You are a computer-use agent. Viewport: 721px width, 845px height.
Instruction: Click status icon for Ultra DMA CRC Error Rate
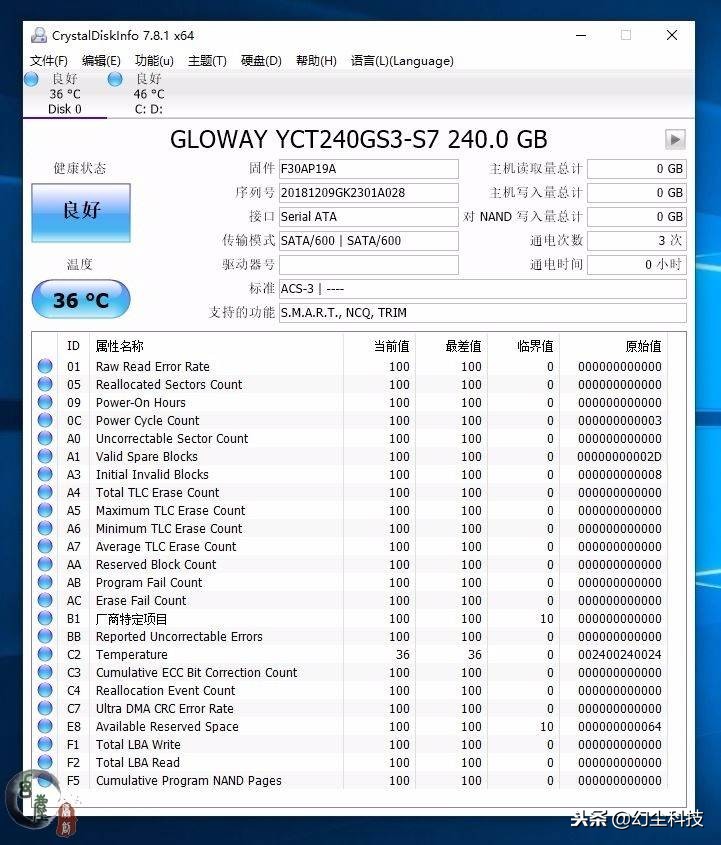(x=45, y=708)
